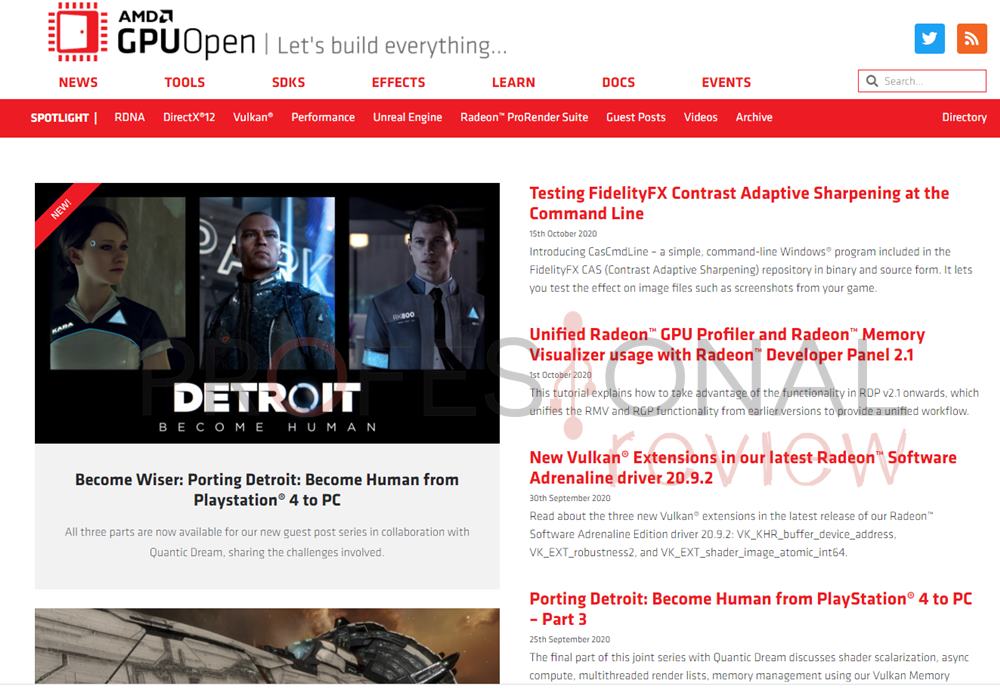Screen dimensions: 1000x689
Task: Read 'Porting Detroit: Become Human – Part 3' article
Action: [x=751, y=609]
